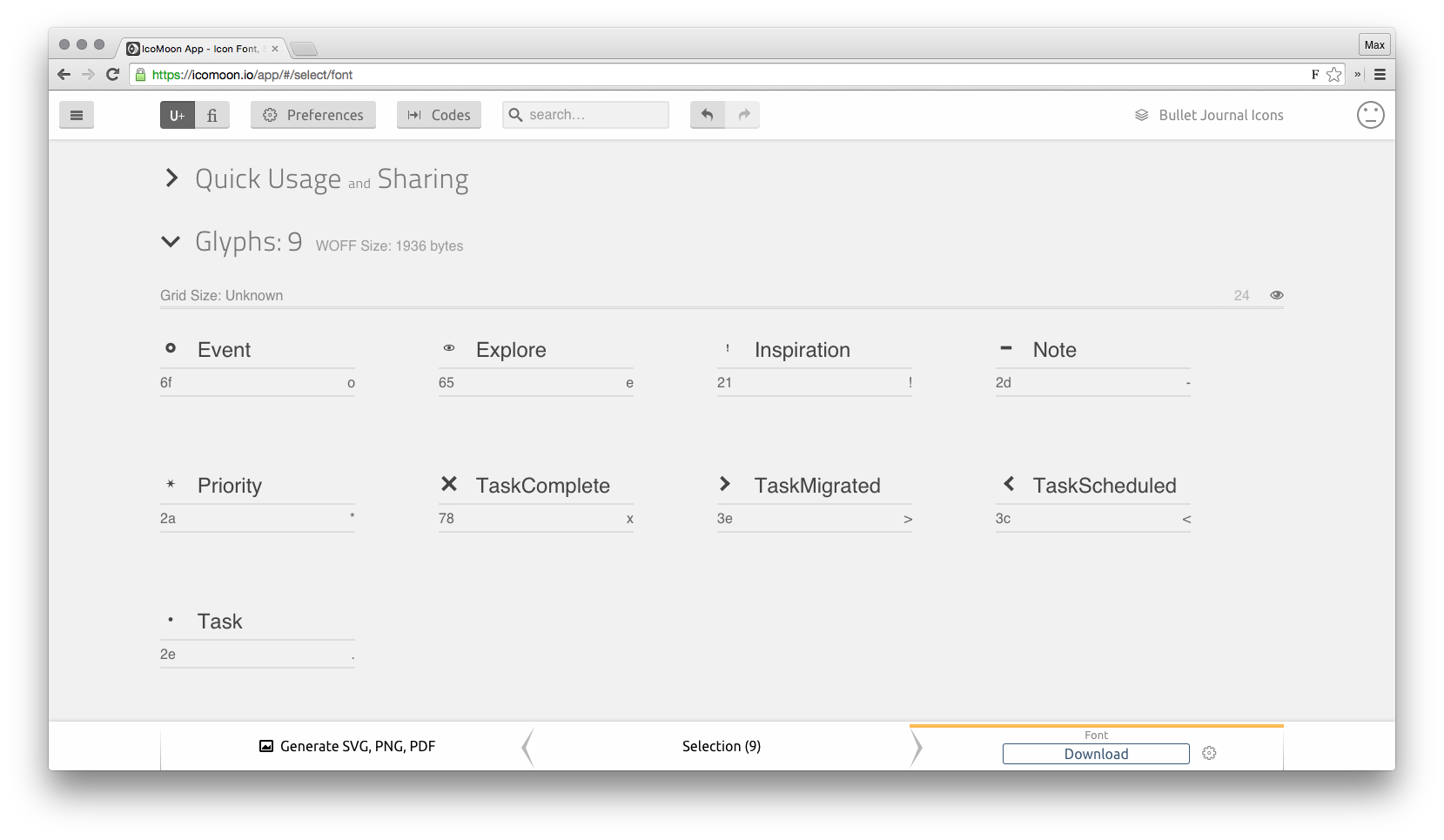Select the TaskComplete X glyph icon
This screenshot has height=840, width=1444.
(x=449, y=484)
